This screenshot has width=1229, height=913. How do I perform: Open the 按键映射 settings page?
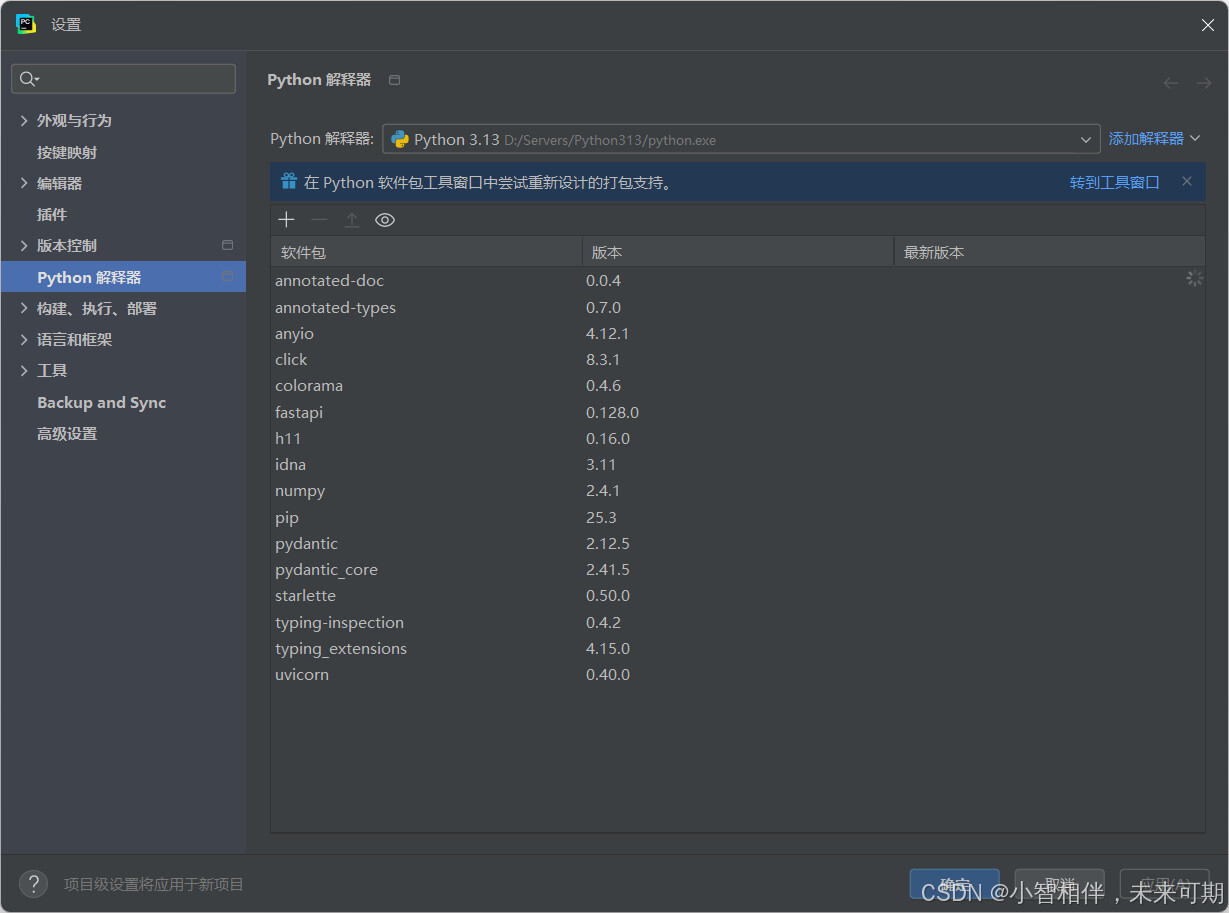67,152
